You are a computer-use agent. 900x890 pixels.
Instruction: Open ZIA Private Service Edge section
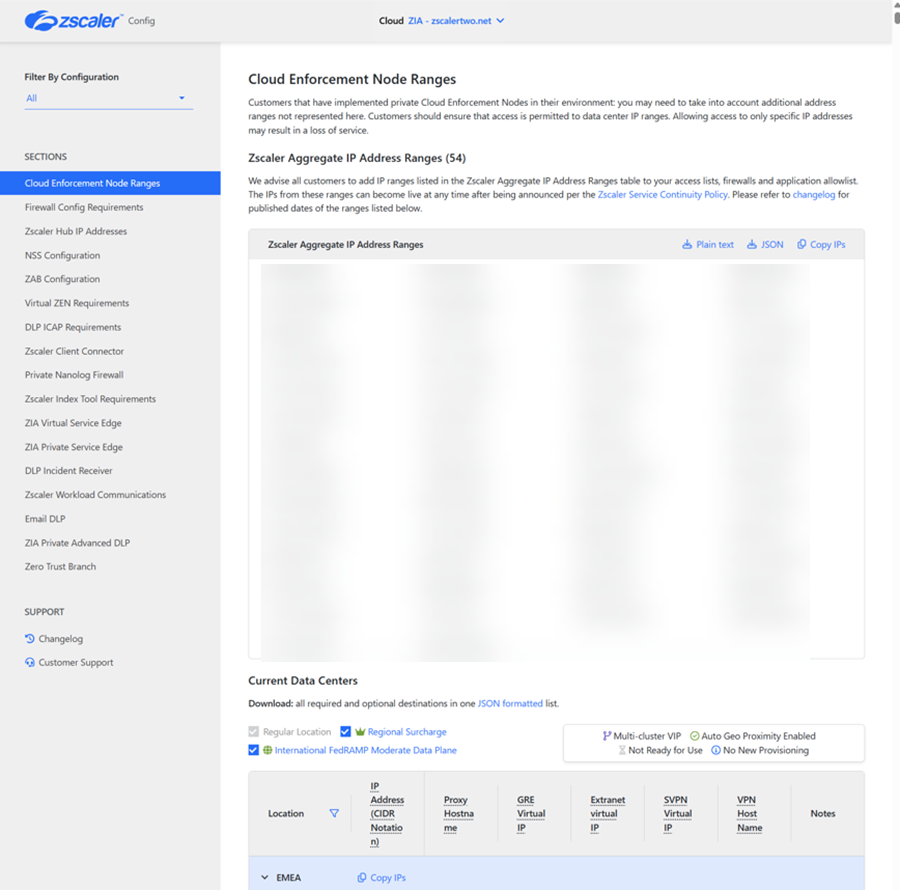click(73, 447)
